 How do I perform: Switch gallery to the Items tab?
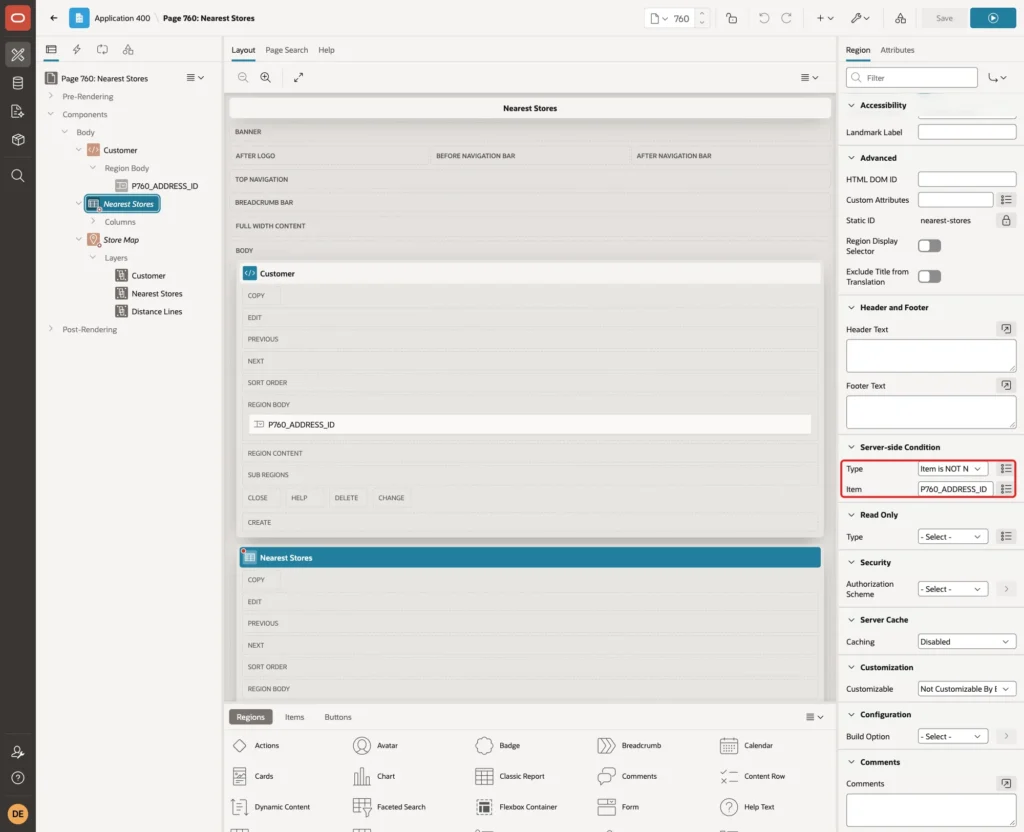click(295, 717)
